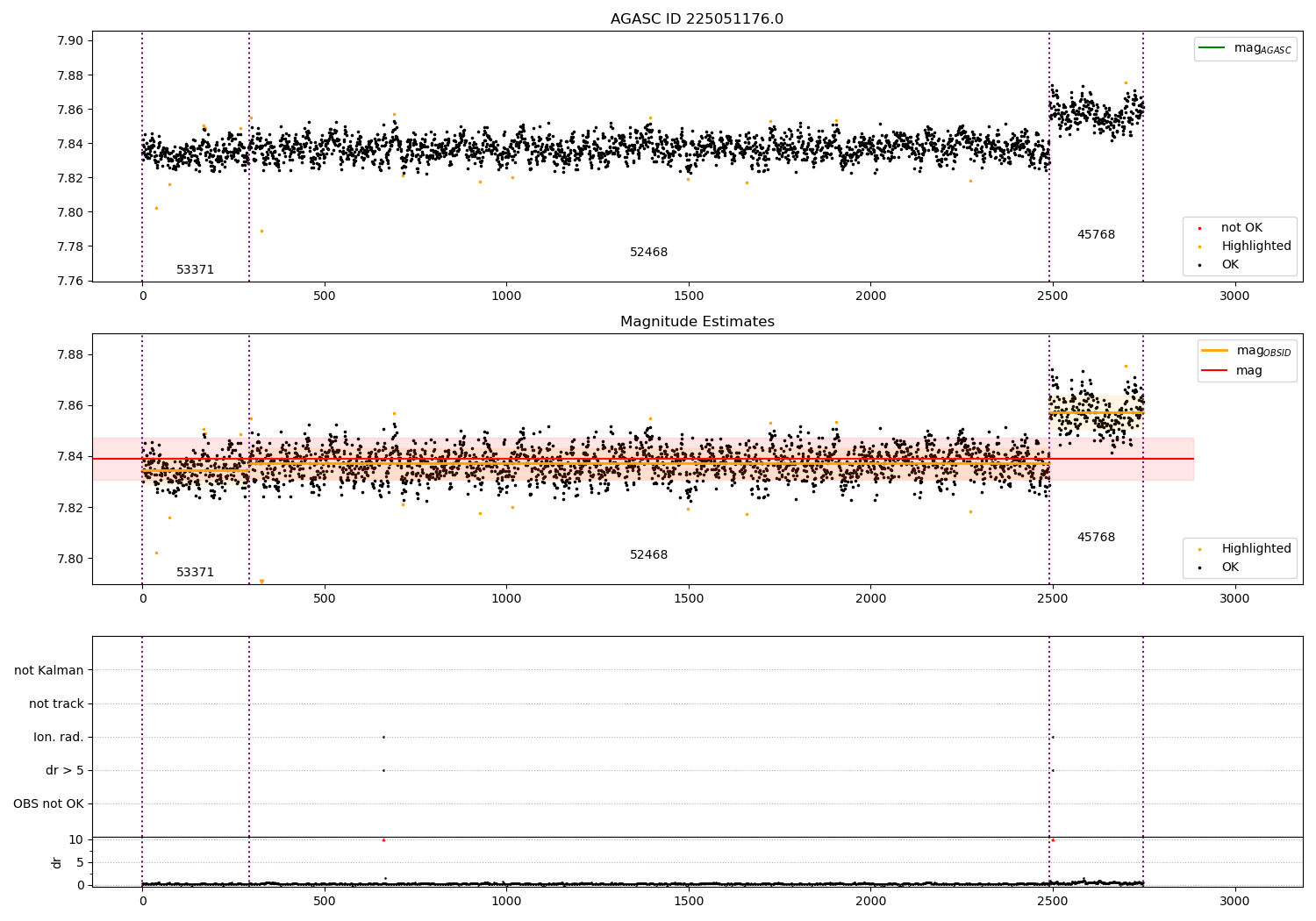Image resolution: width=1316 pixels, height=921 pixels.
Task: Click the 7.90 tick label on top plot
Action: click(70, 41)
